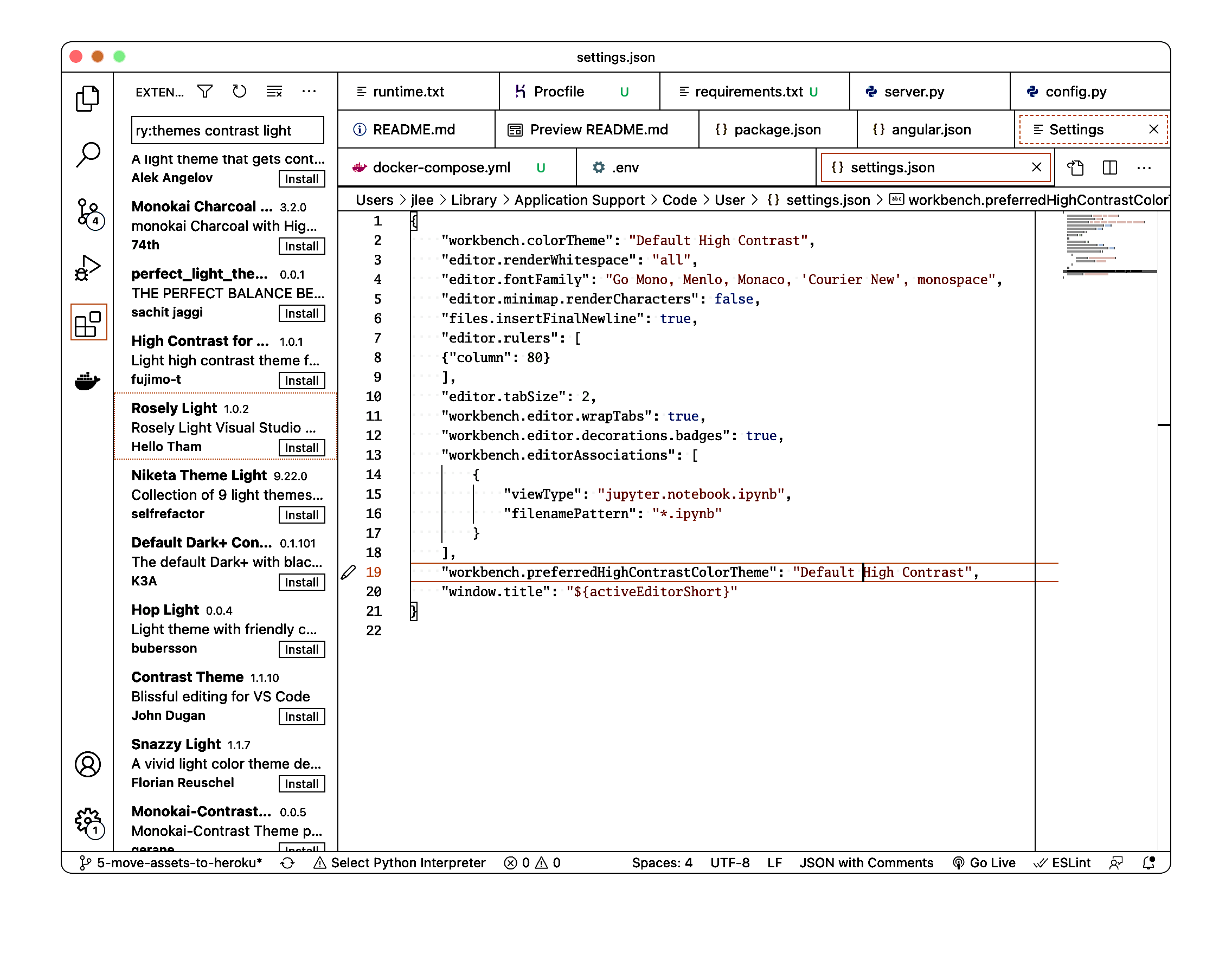This screenshot has width=1232, height=954.
Task: Clear the extension search results
Action: (x=274, y=91)
